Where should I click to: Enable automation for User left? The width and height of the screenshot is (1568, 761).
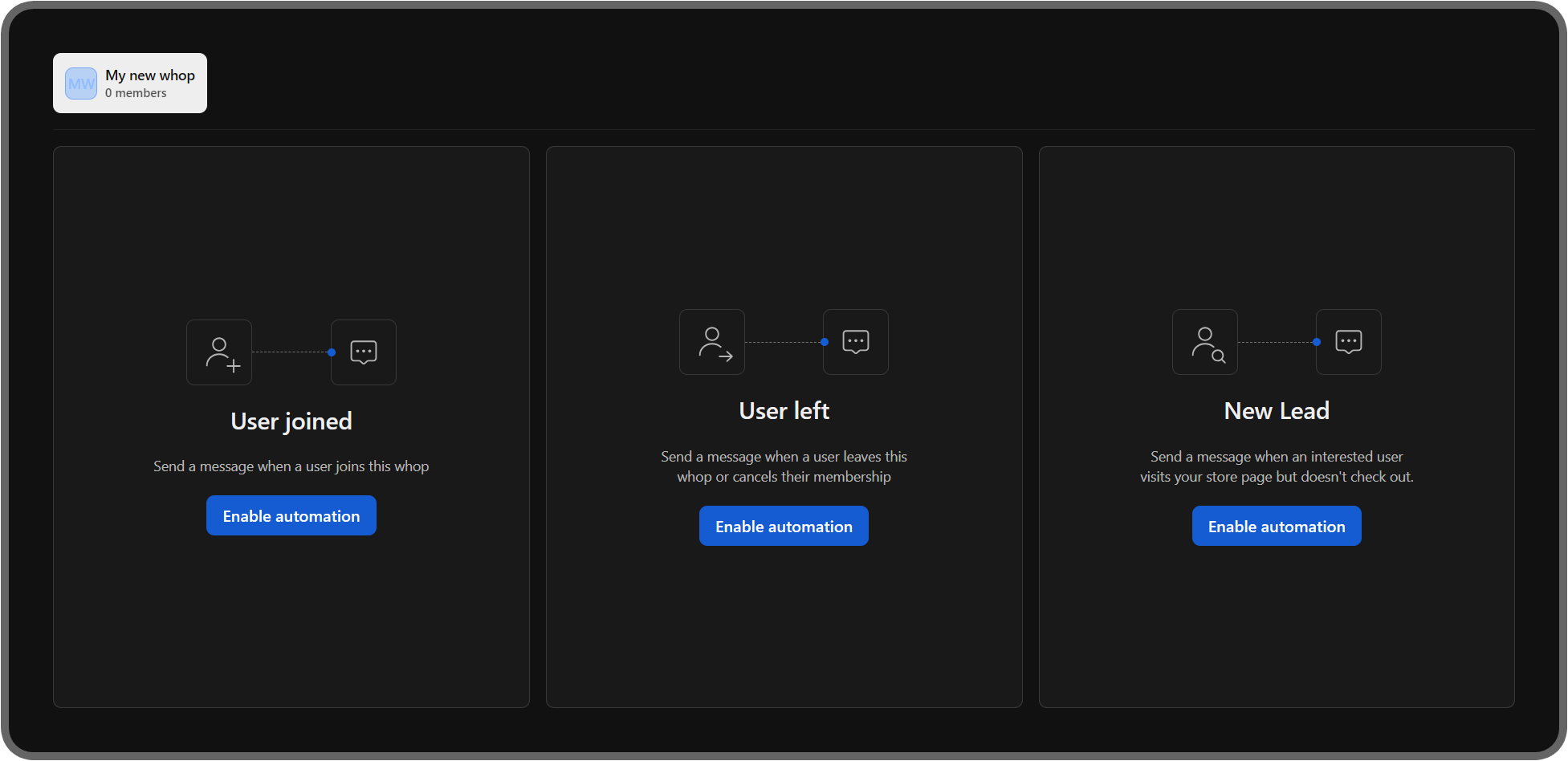(x=784, y=526)
